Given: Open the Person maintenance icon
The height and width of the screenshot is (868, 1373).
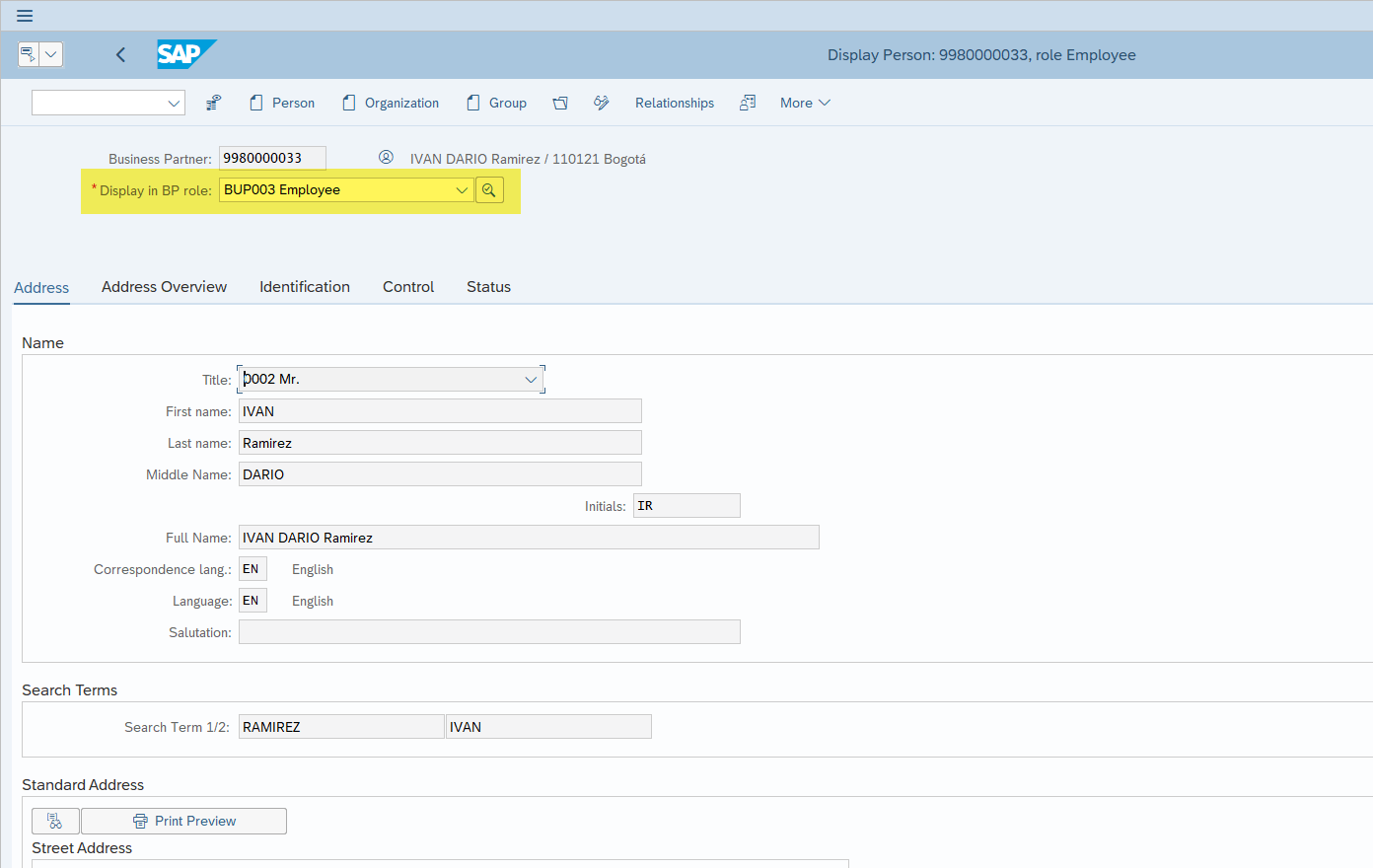Looking at the screenshot, I should click(254, 102).
